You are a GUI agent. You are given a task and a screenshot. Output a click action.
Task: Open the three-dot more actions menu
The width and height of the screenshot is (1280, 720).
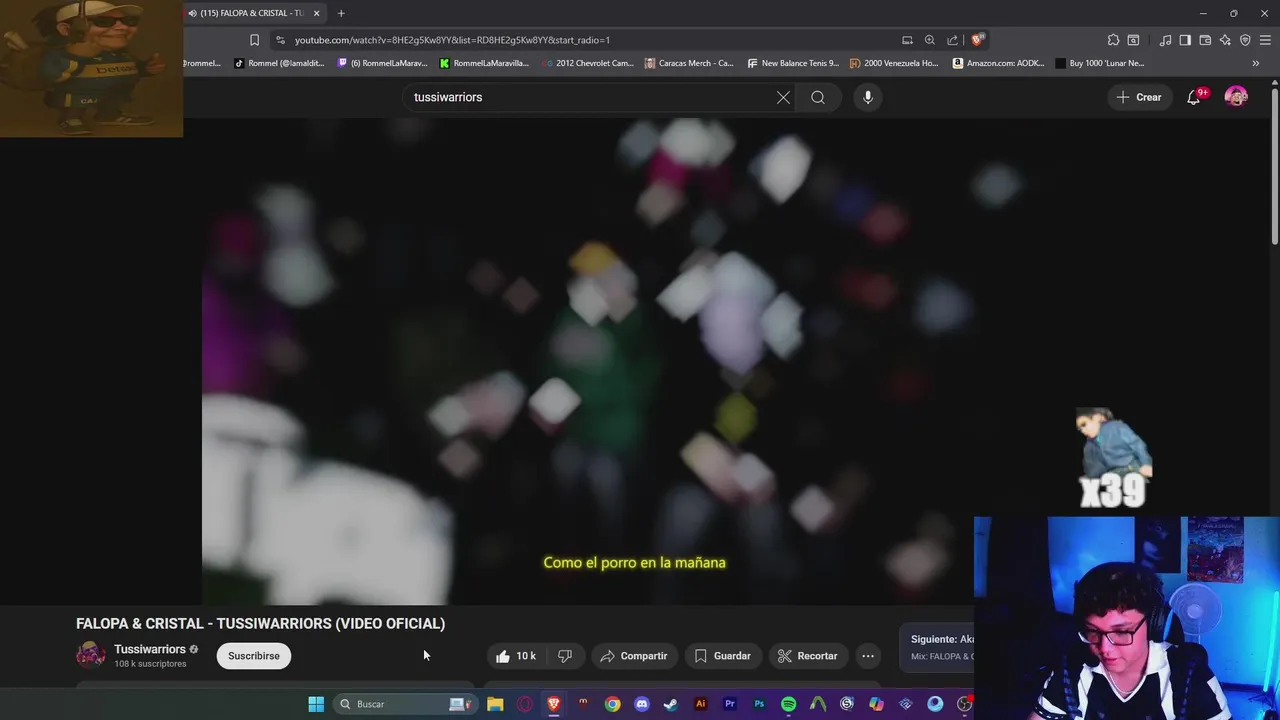868,656
